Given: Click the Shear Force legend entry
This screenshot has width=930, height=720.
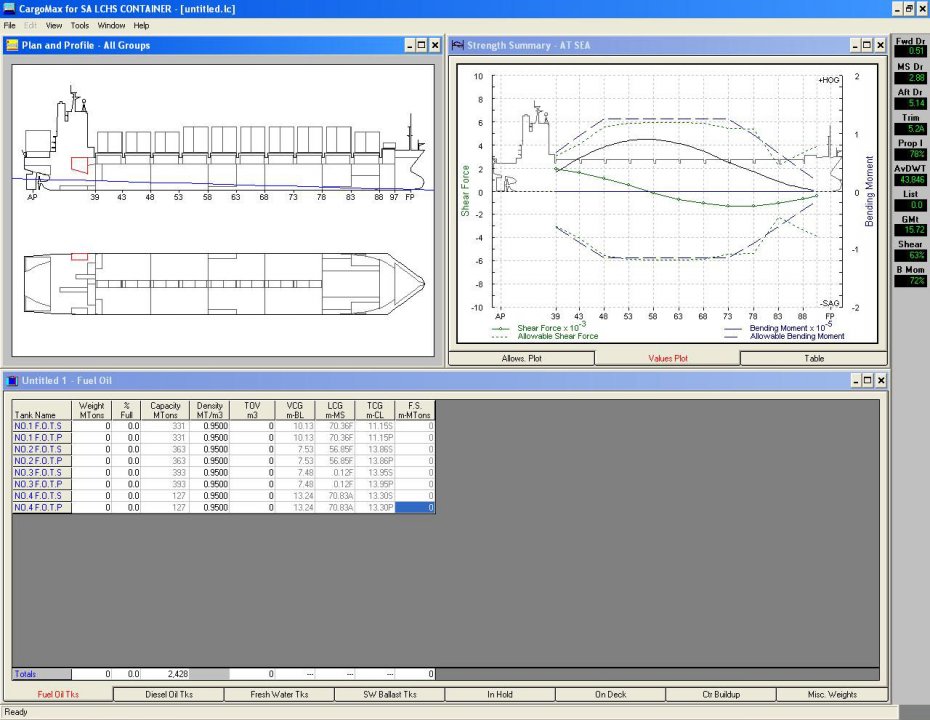Looking at the screenshot, I should [539, 327].
